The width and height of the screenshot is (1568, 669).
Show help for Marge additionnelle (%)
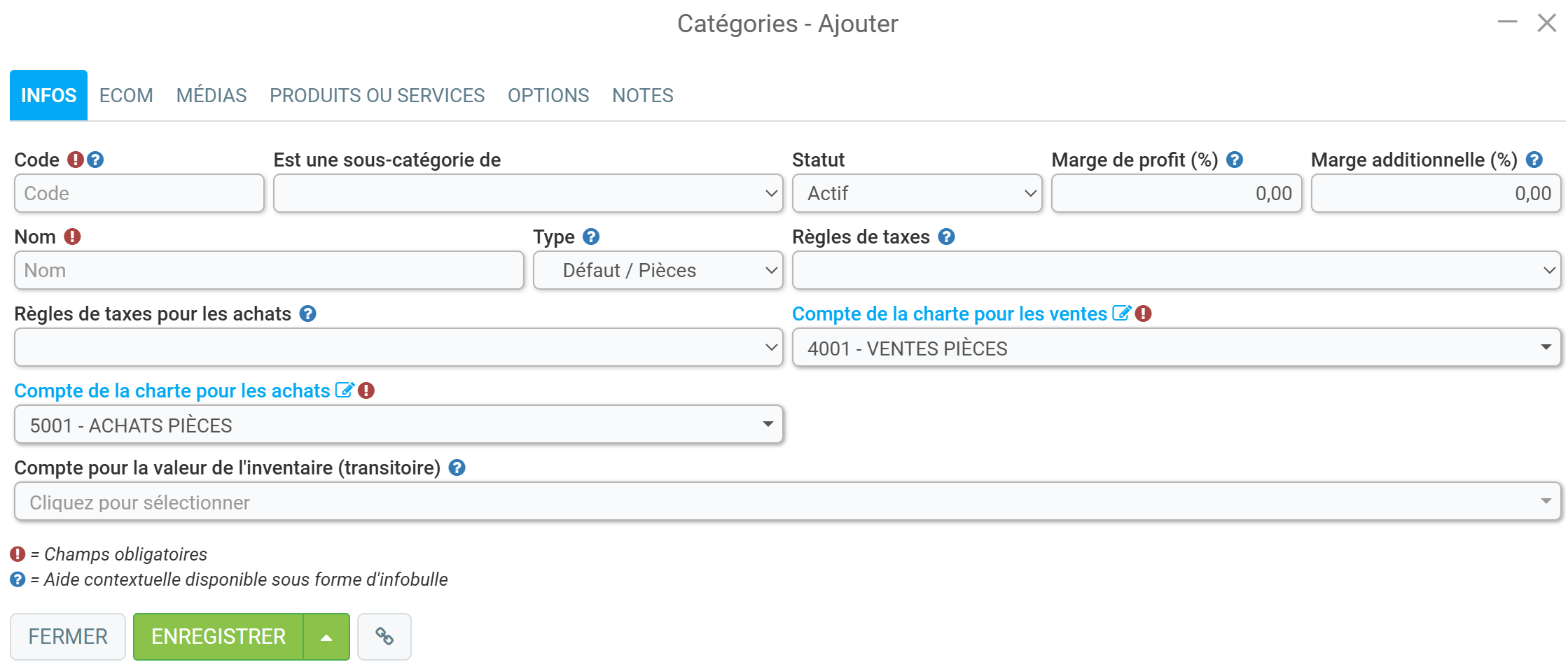tap(1534, 160)
